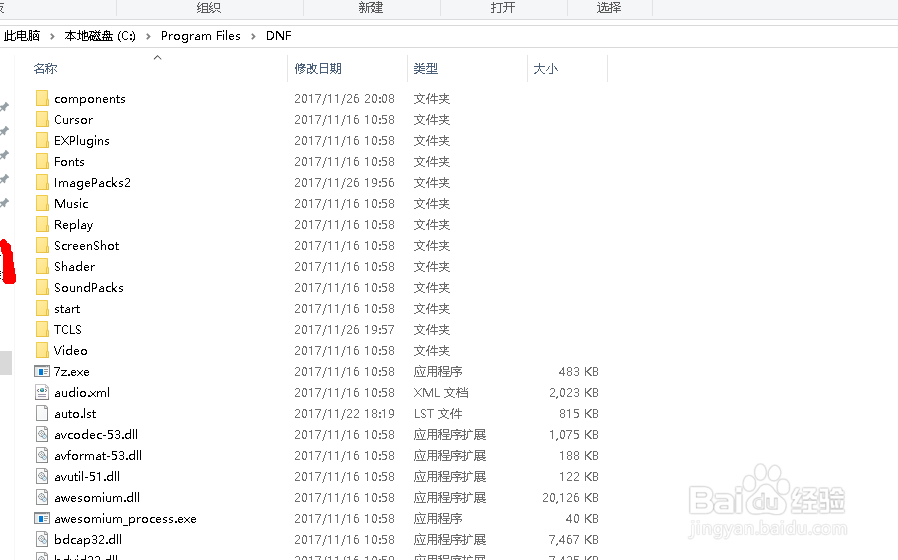Click the LST 文件 type cell

tap(438, 413)
